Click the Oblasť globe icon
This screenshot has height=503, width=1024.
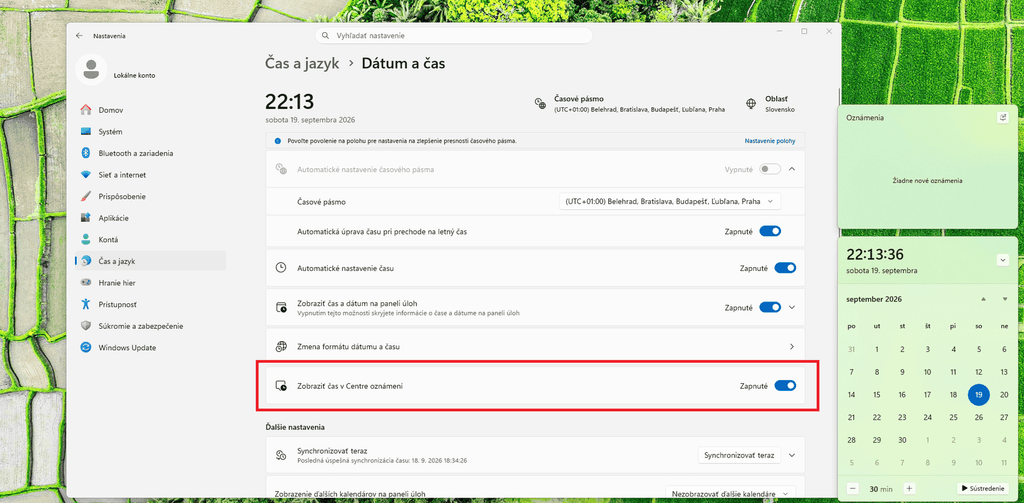(x=751, y=103)
